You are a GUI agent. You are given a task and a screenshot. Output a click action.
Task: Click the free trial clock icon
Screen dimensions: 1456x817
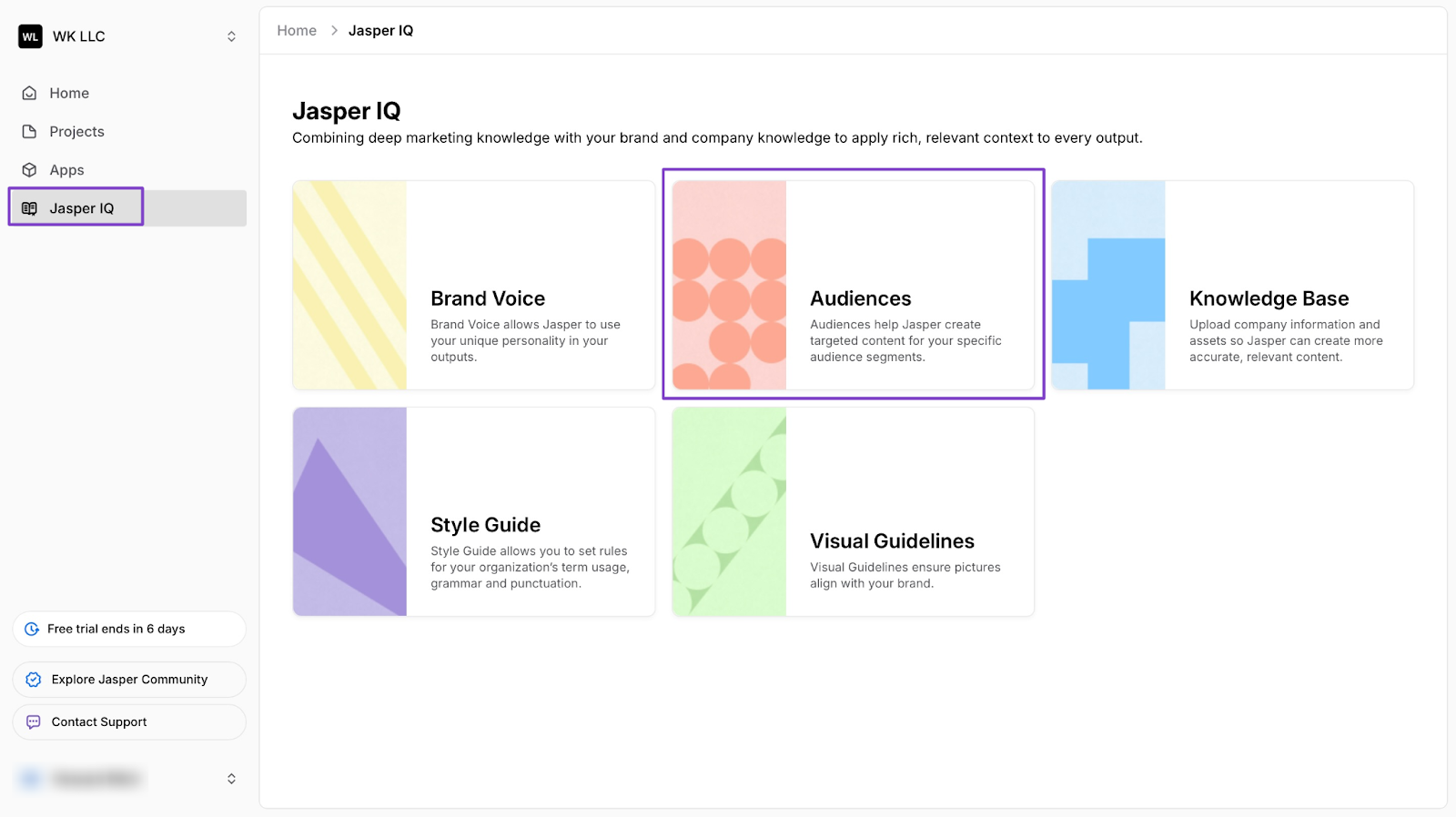pyautogui.click(x=32, y=629)
